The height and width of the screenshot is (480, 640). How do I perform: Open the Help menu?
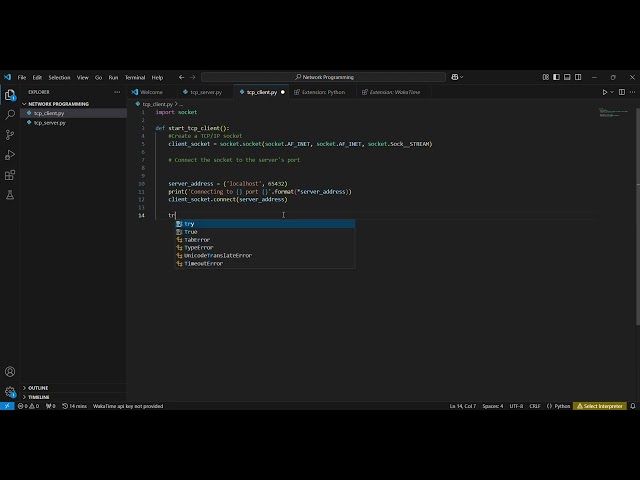click(x=157, y=77)
